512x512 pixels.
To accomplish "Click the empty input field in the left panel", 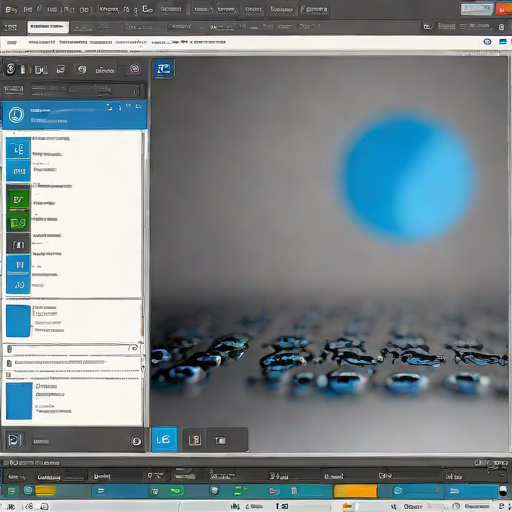I will (70, 349).
